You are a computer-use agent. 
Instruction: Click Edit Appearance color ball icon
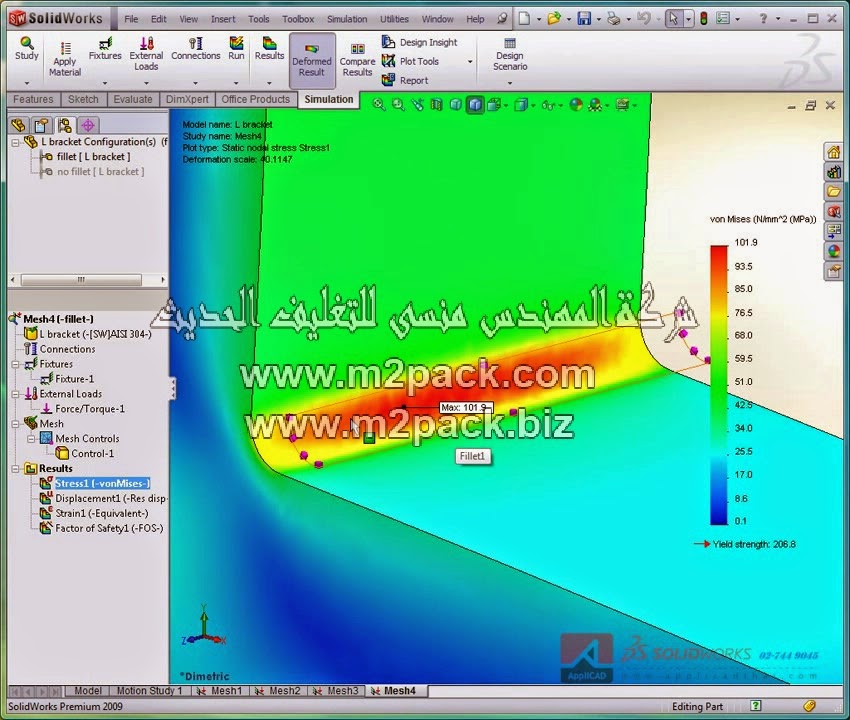pyautogui.click(x=576, y=105)
